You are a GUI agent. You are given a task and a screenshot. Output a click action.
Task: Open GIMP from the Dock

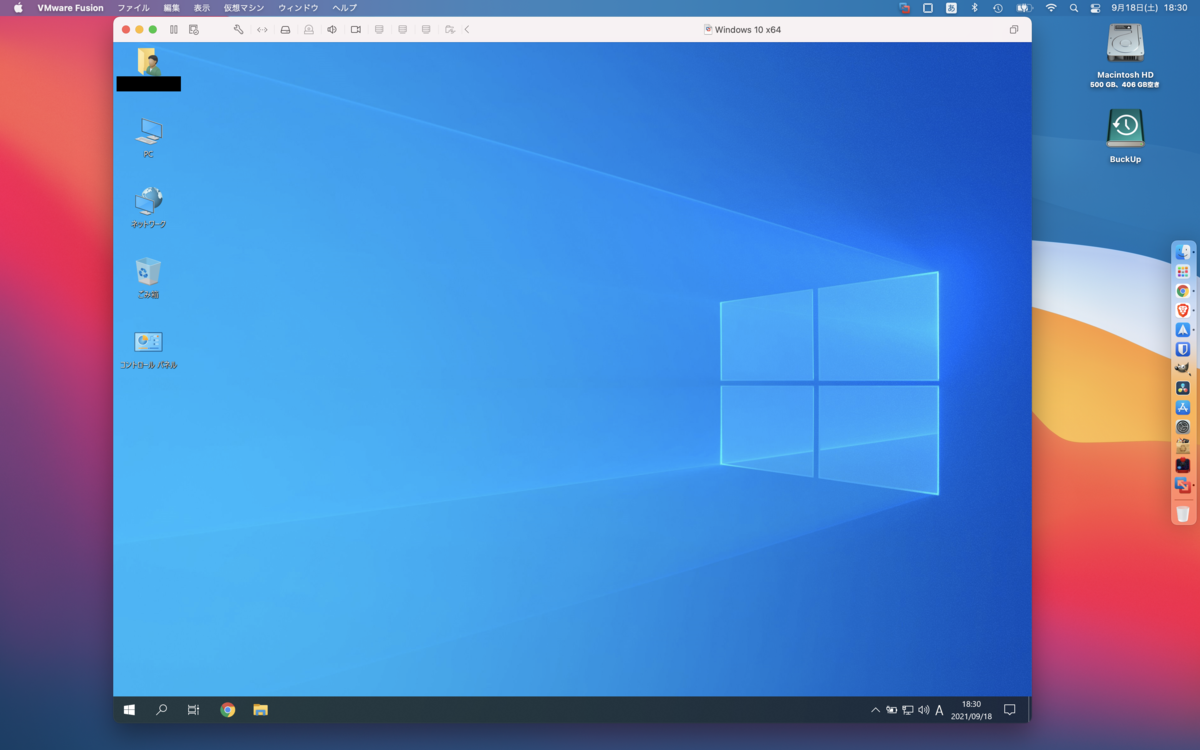click(1183, 368)
